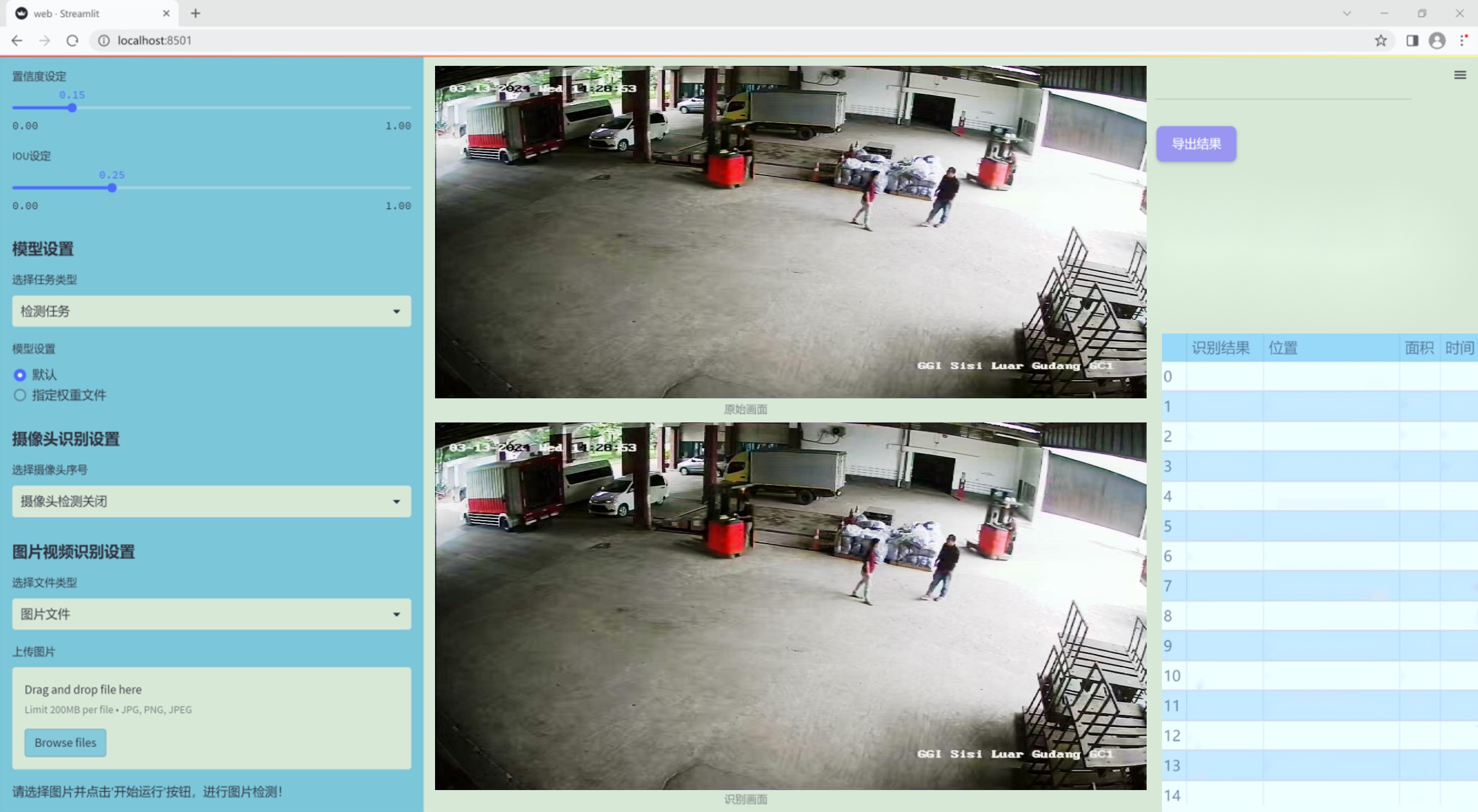This screenshot has width=1478, height=812.
Task: Select table row 10
Action: pos(1319,675)
